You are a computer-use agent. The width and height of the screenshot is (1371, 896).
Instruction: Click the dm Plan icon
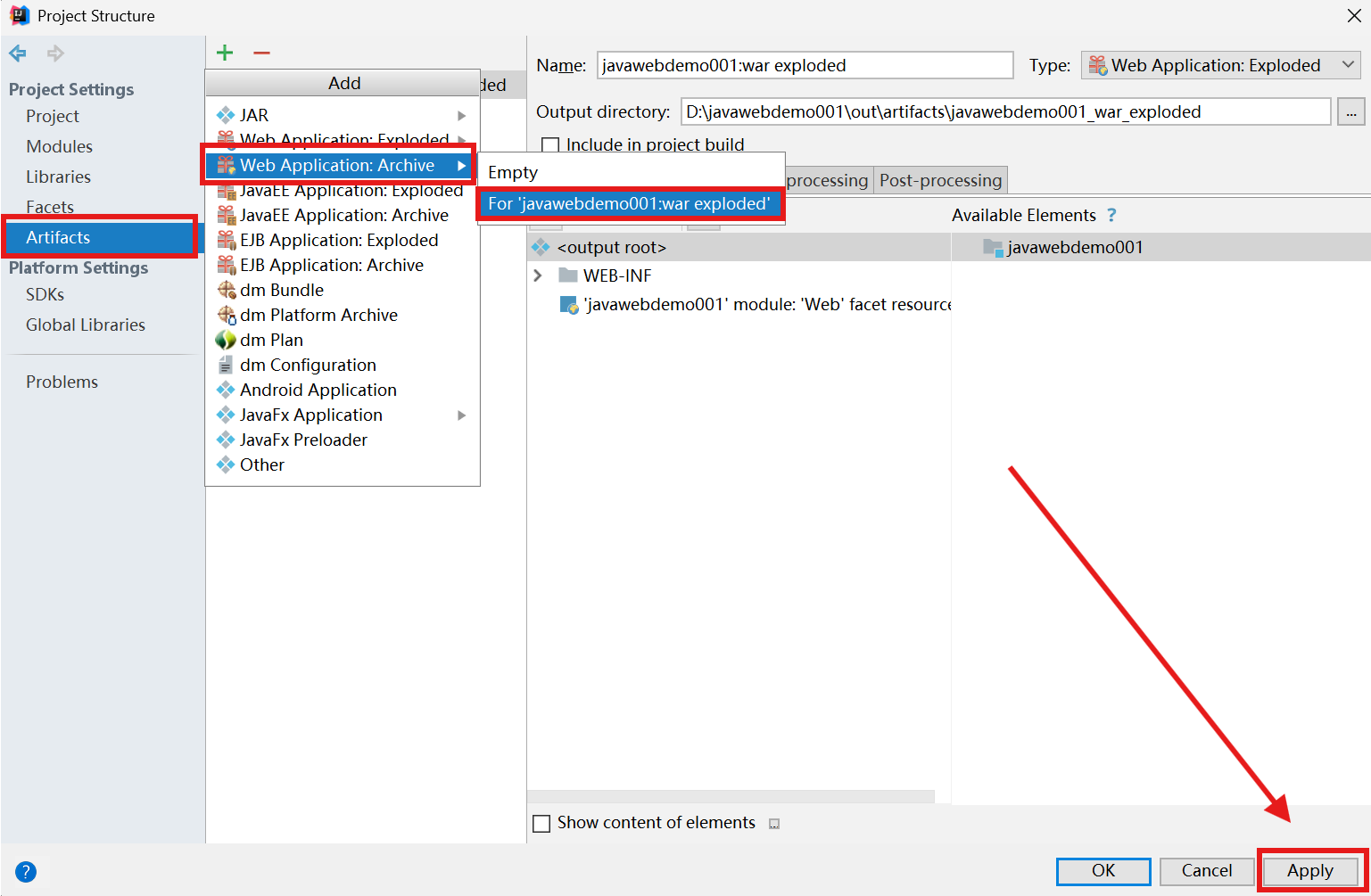pos(226,340)
